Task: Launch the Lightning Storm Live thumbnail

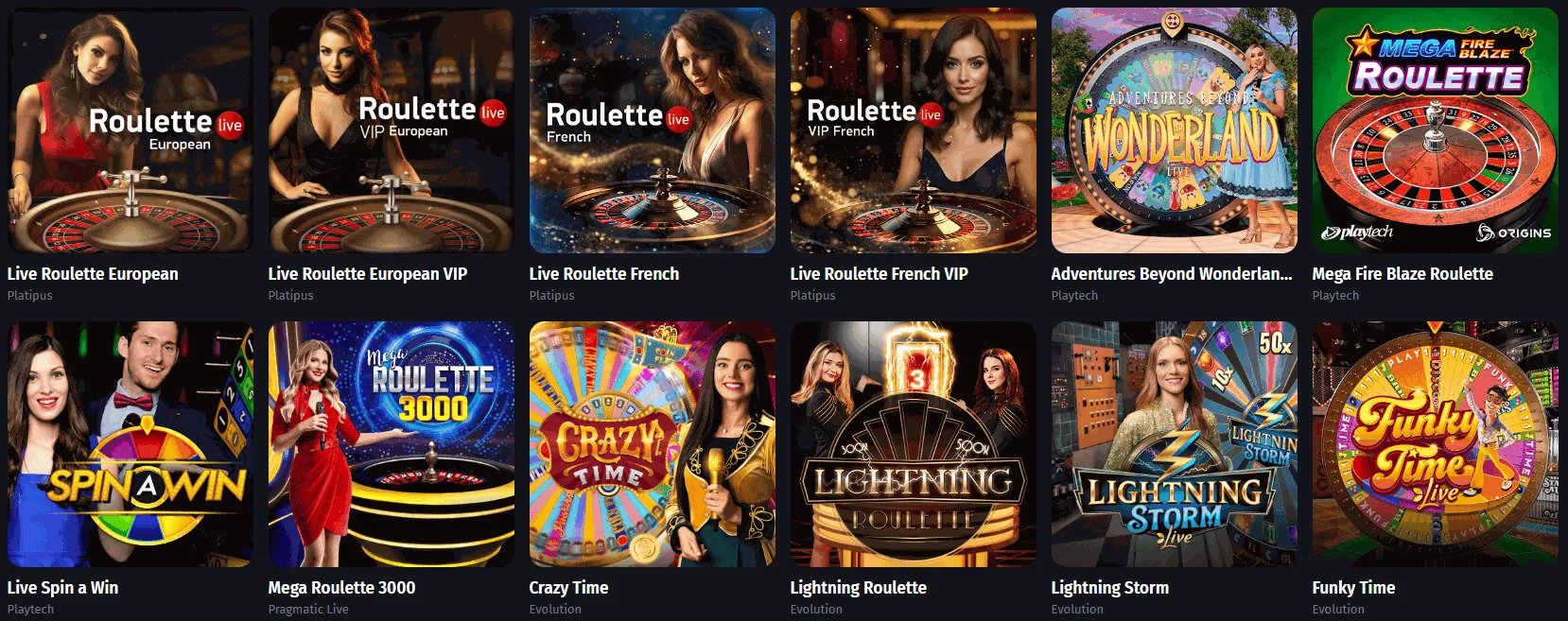Action: (1175, 444)
